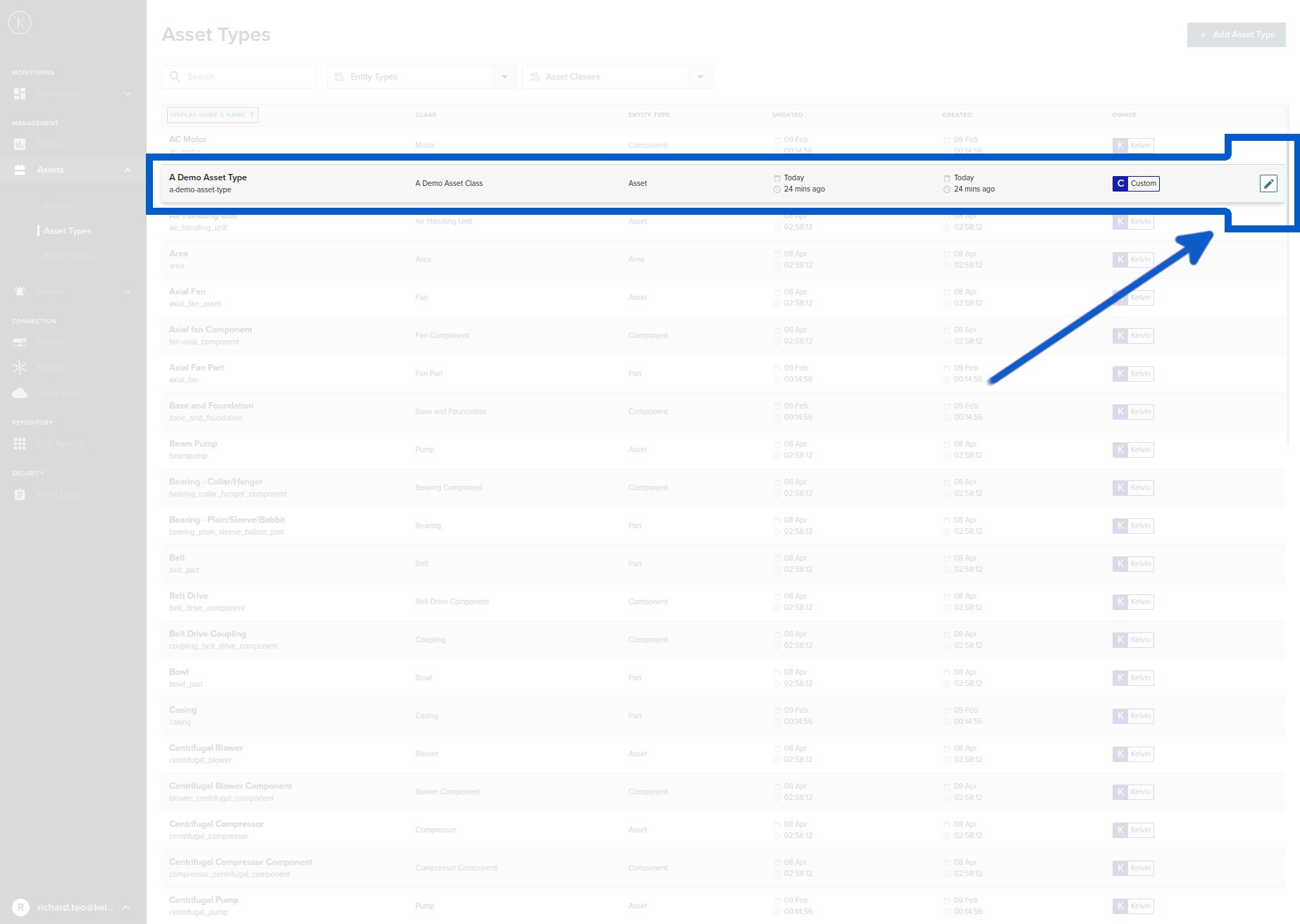Screen dimensions: 1300x924
Task: Open the Asset Classes filter dropdown
Action: 700,76
